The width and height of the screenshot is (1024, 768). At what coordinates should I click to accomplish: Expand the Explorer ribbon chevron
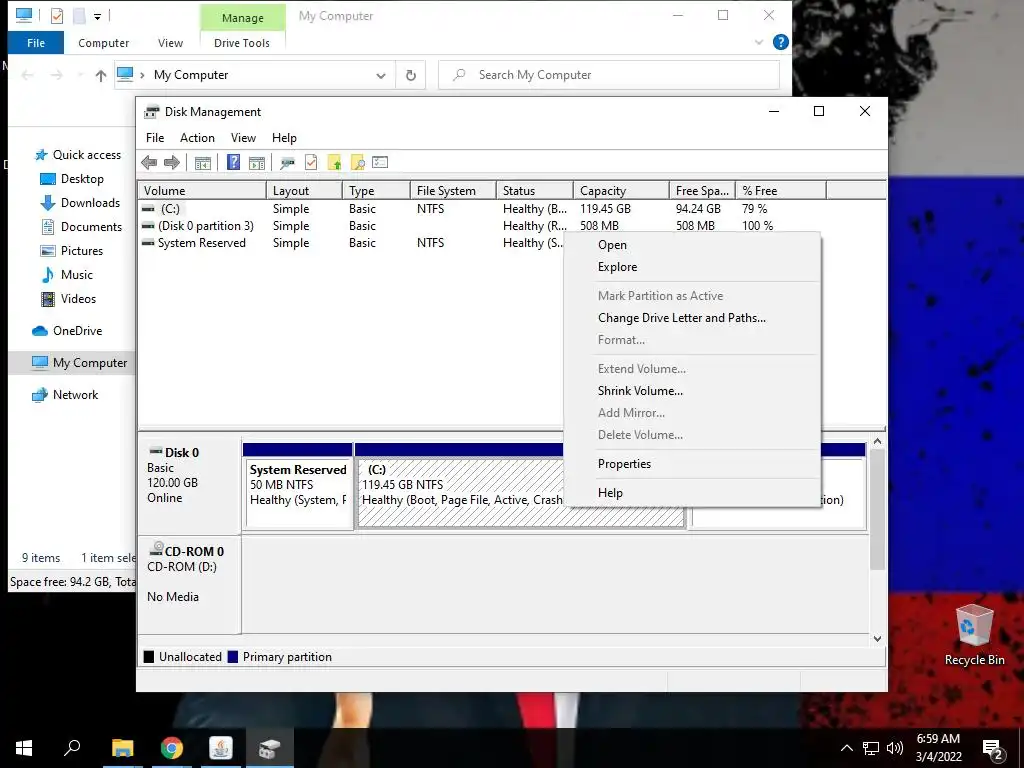click(759, 42)
